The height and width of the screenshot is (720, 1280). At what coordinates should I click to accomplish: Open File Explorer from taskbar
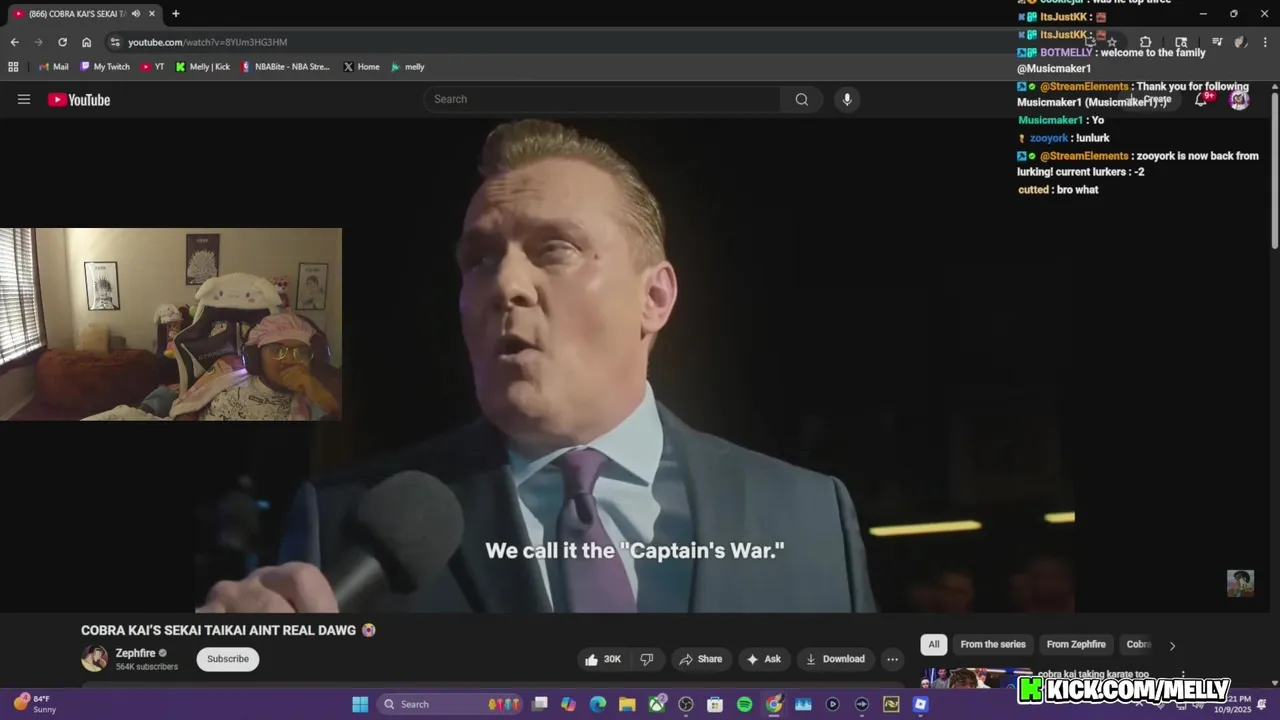(x=627, y=704)
